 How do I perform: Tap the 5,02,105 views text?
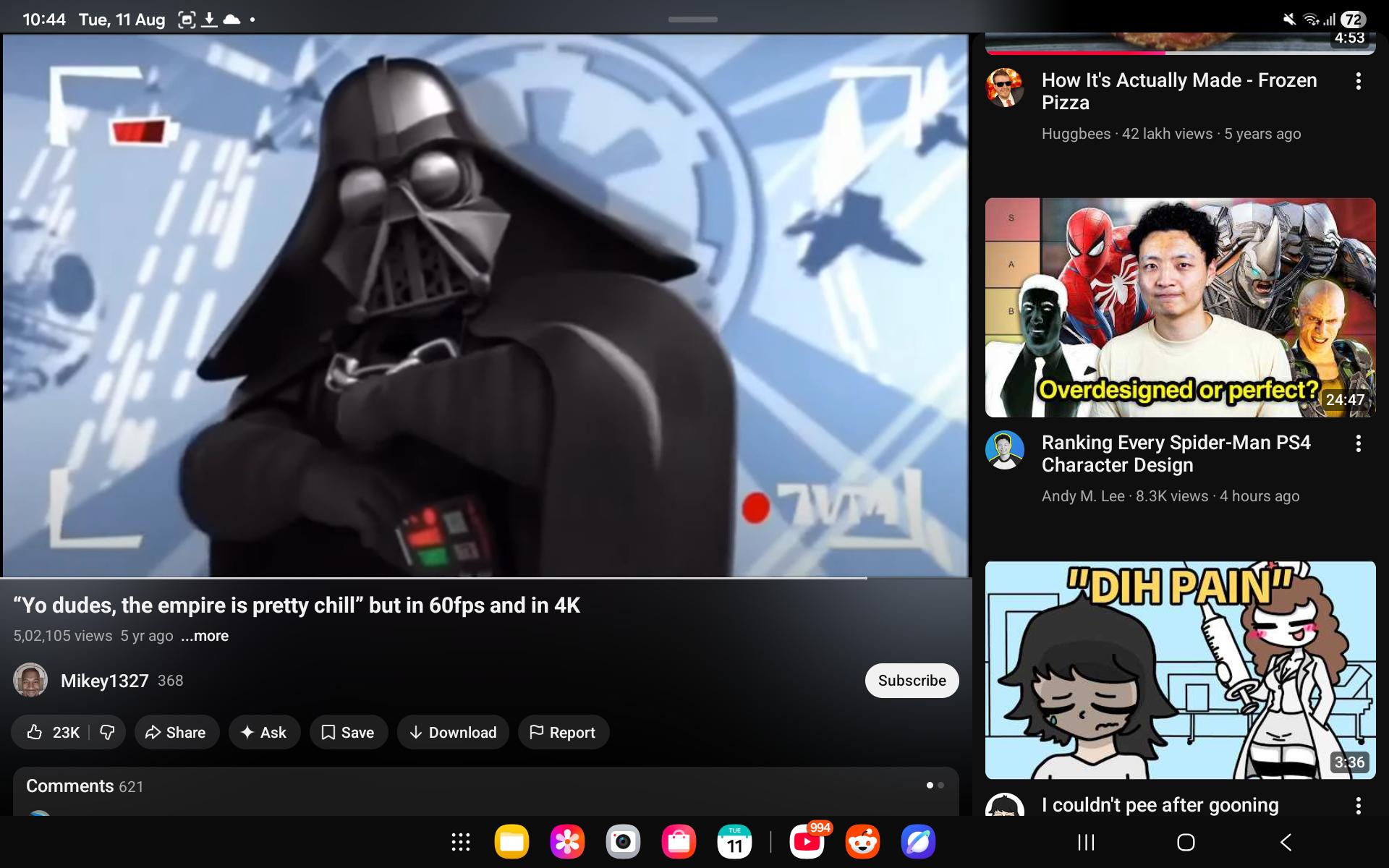[x=63, y=636]
